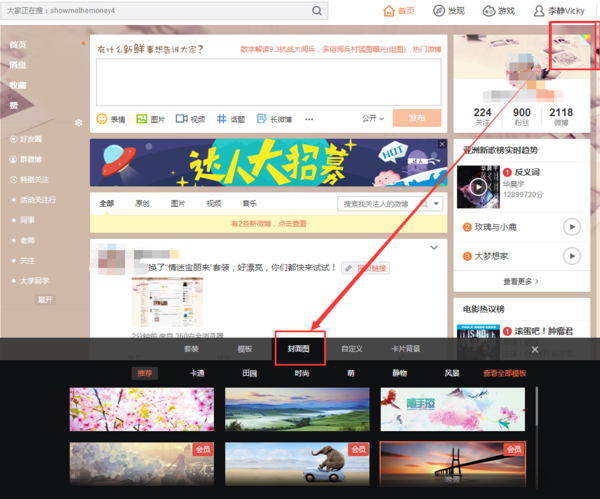Image resolution: width=600 pixels, height=499 pixels.
Task: Click the sidebar settings gear icon
Action: click(78, 122)
